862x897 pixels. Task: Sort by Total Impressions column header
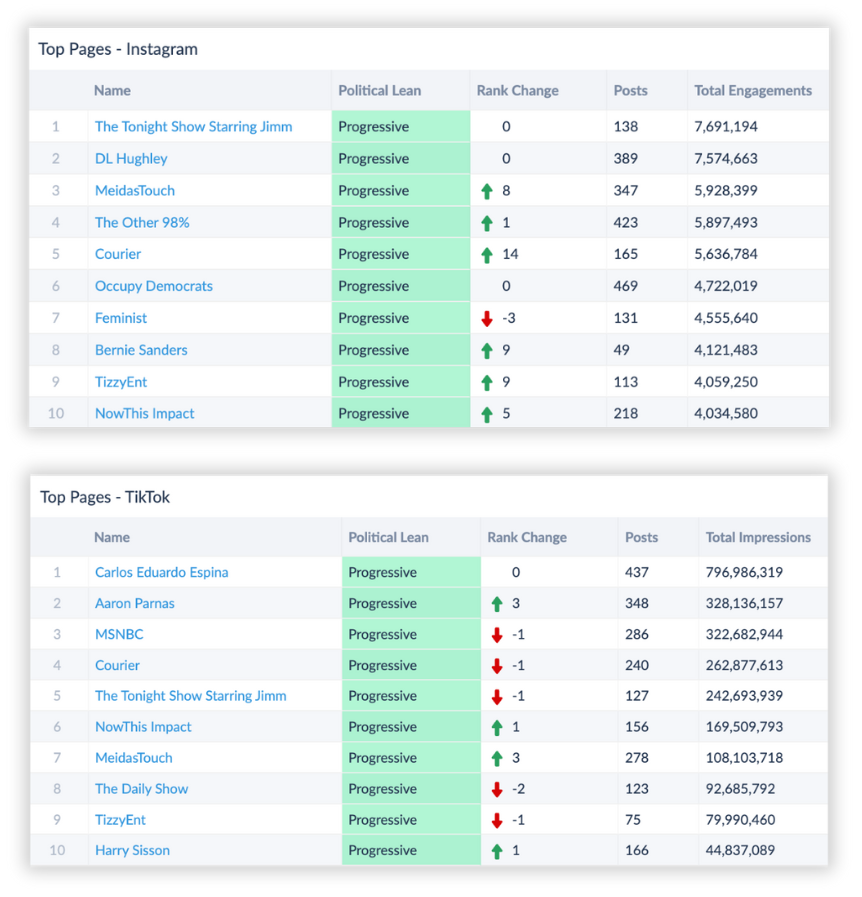tap(758, 537)
